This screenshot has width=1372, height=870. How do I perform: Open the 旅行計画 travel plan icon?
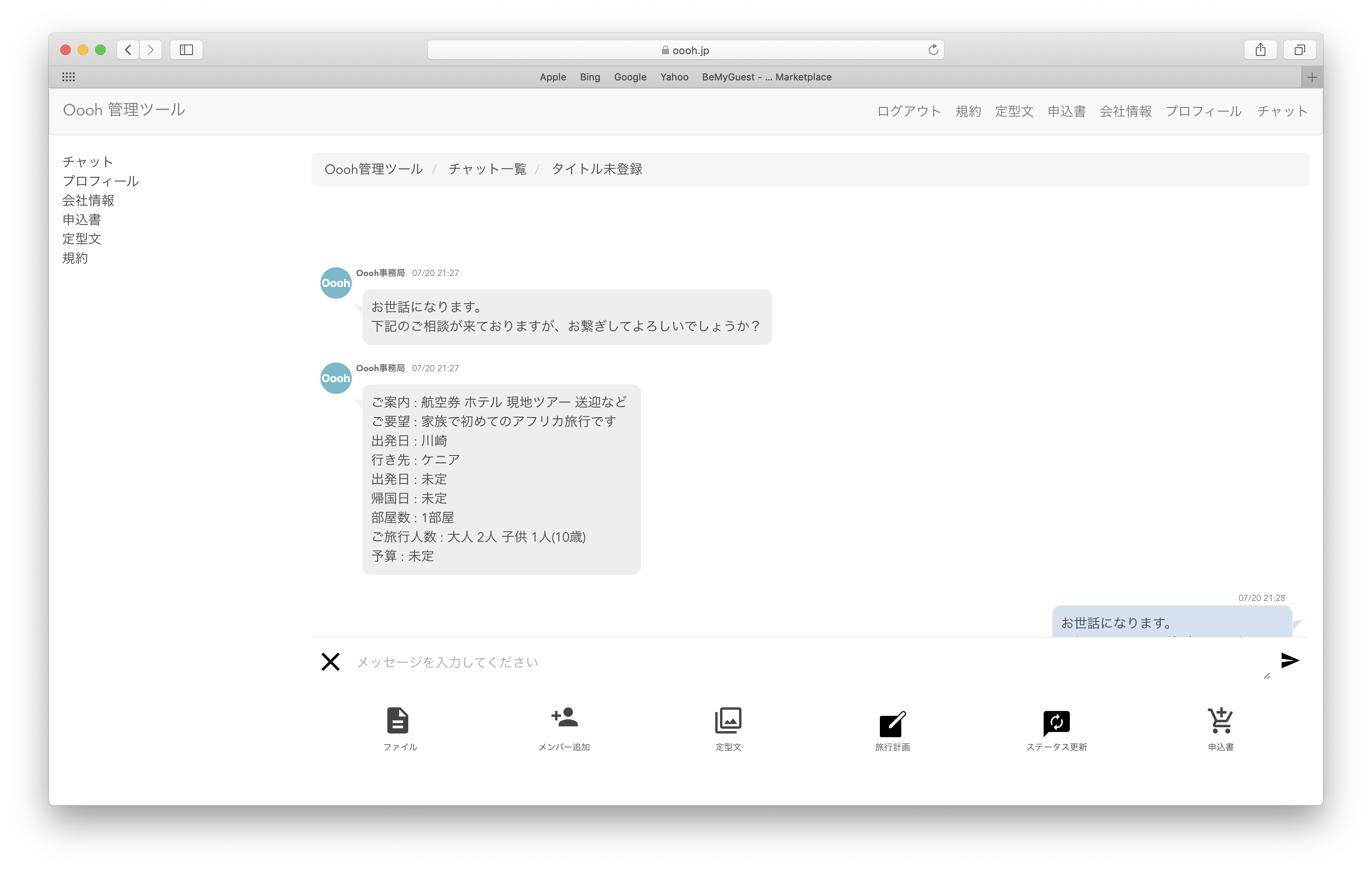892,724
